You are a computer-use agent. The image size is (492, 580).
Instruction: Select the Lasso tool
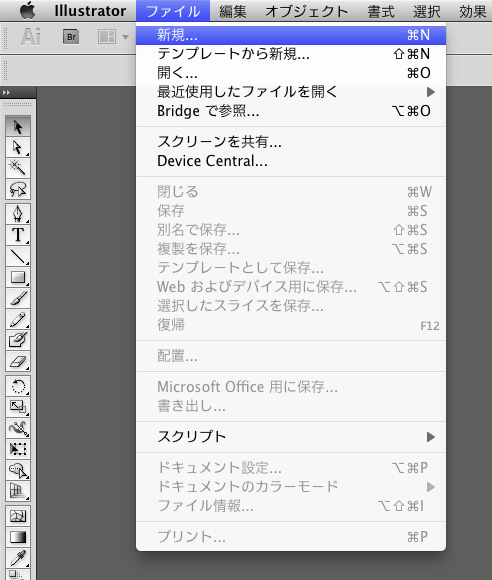(18, 189)
